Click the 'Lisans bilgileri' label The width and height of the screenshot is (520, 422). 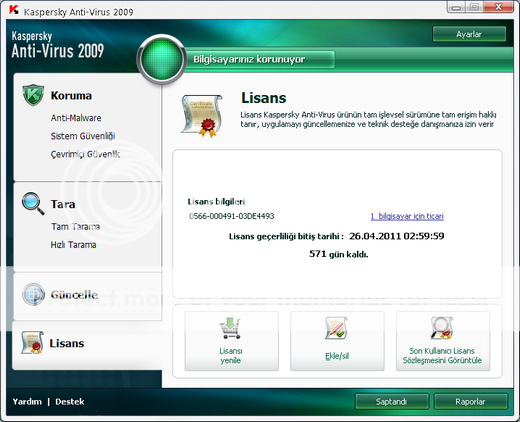[216, 202]
